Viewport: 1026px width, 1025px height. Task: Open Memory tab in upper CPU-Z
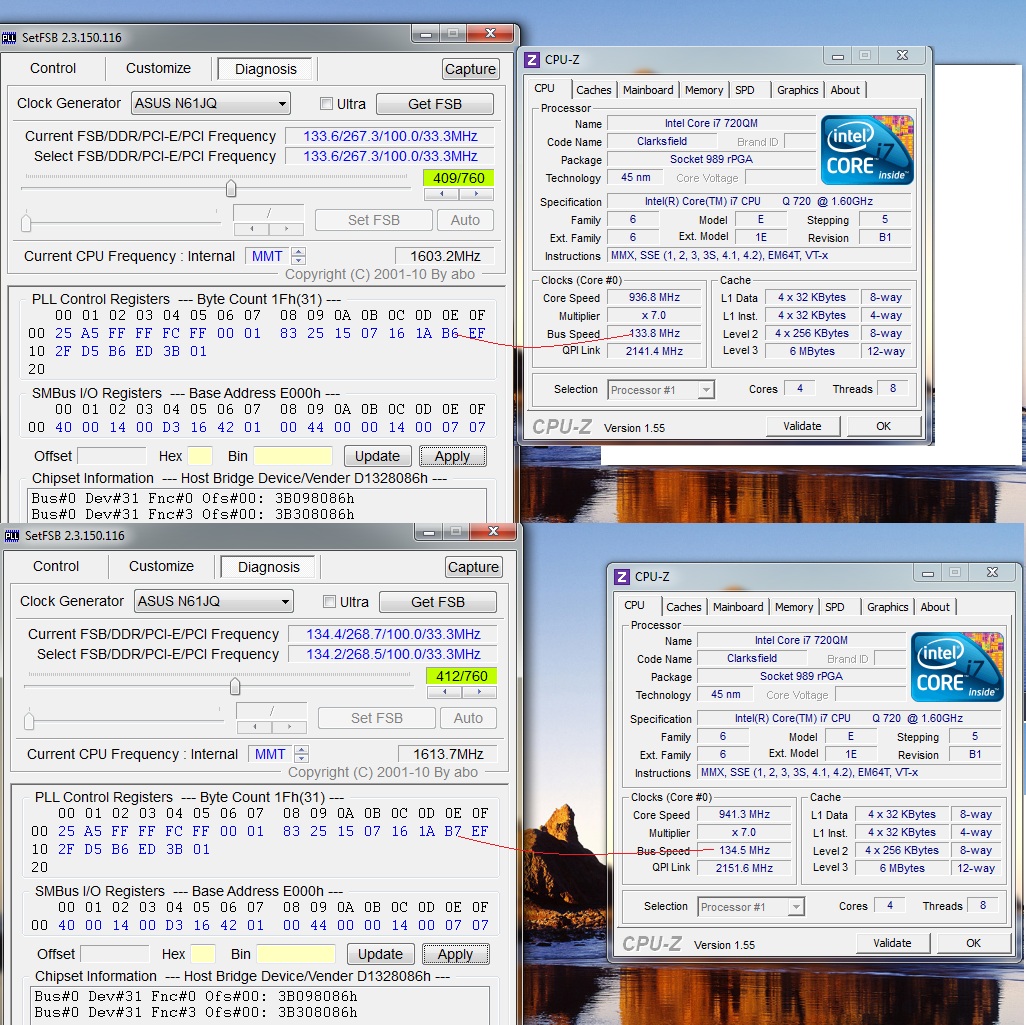pos(704,90)
